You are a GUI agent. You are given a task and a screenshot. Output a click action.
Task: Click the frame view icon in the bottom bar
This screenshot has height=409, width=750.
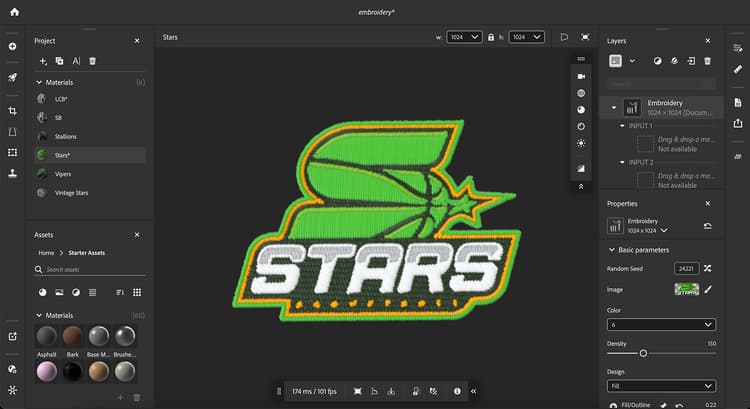tap(357, 391)
